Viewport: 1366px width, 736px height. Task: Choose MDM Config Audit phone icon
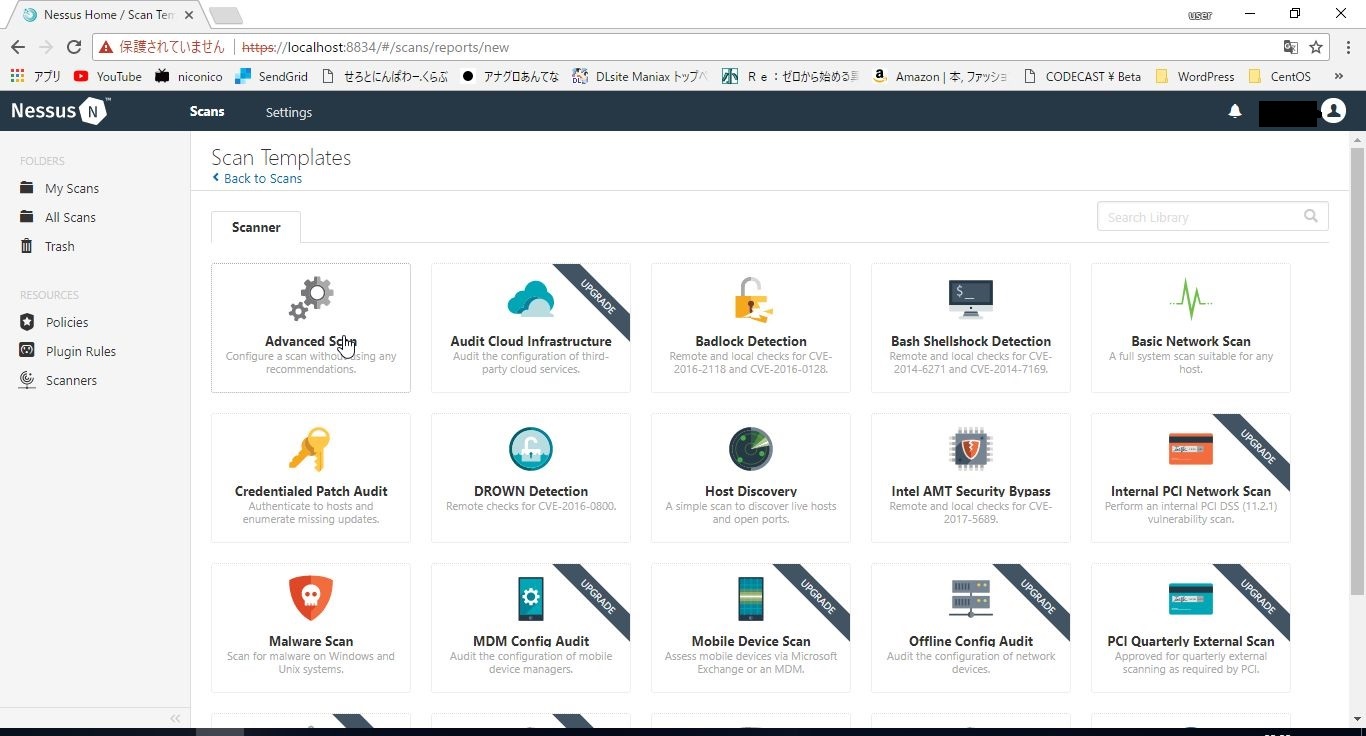(x=530, y=599)
